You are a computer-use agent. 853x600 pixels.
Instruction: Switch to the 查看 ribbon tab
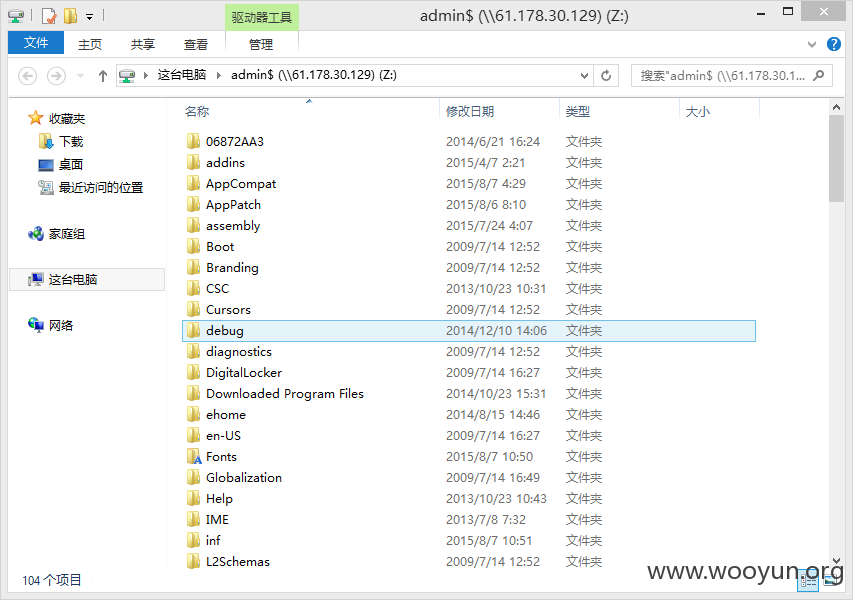(195, 44)
